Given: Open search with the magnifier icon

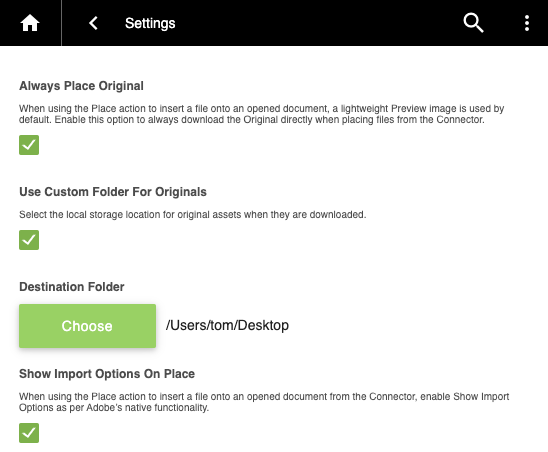Looking at the screenshot, I should 473,23.
